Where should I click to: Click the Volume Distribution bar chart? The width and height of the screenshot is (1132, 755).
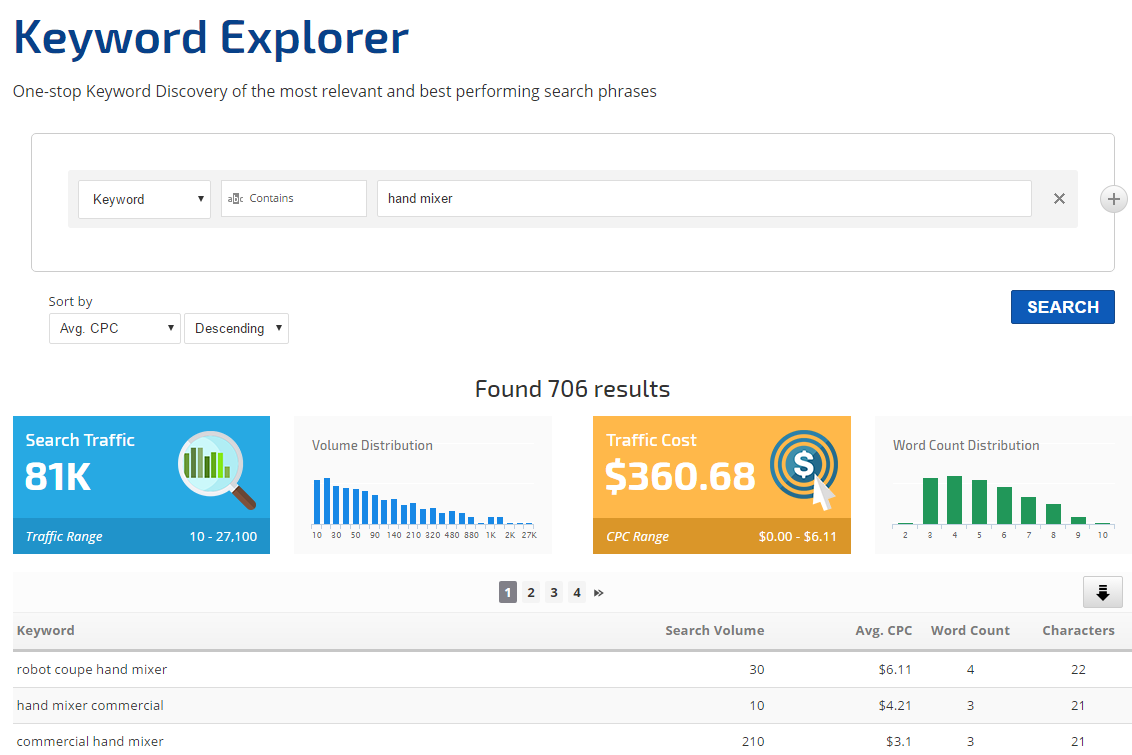[424, 499]
